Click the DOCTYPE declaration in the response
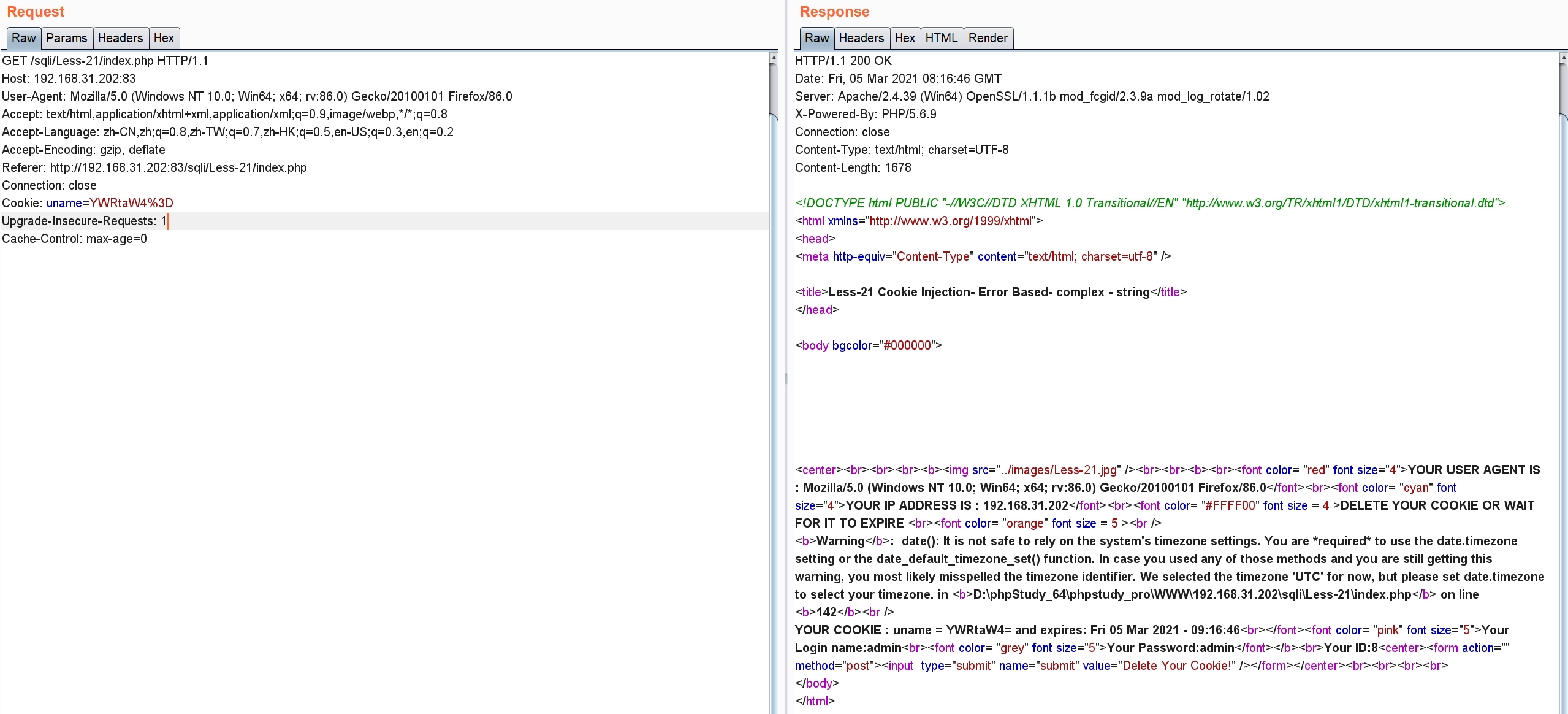Image resolution: width=1568 pixels, height=714 pixels. pyautogui.click(x=1150, y=203)
